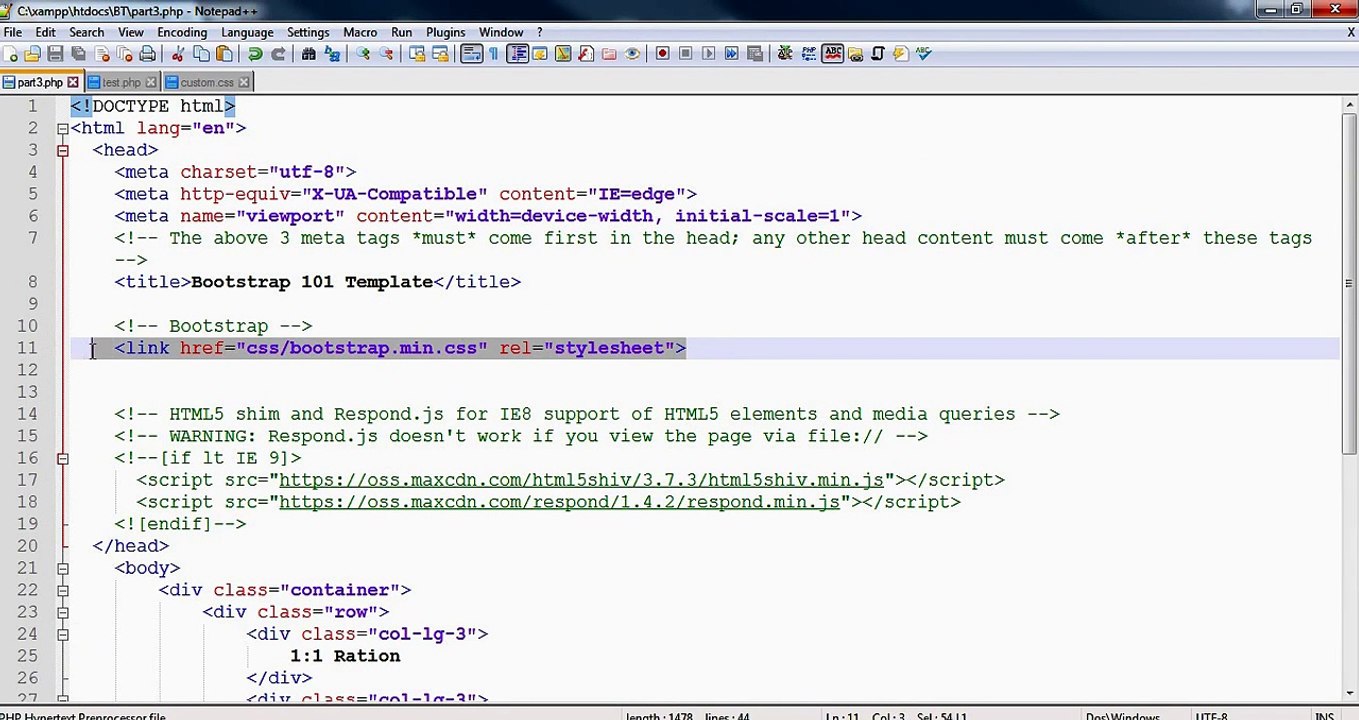
Task: Stop macro recording
Action: coord(685,54)
